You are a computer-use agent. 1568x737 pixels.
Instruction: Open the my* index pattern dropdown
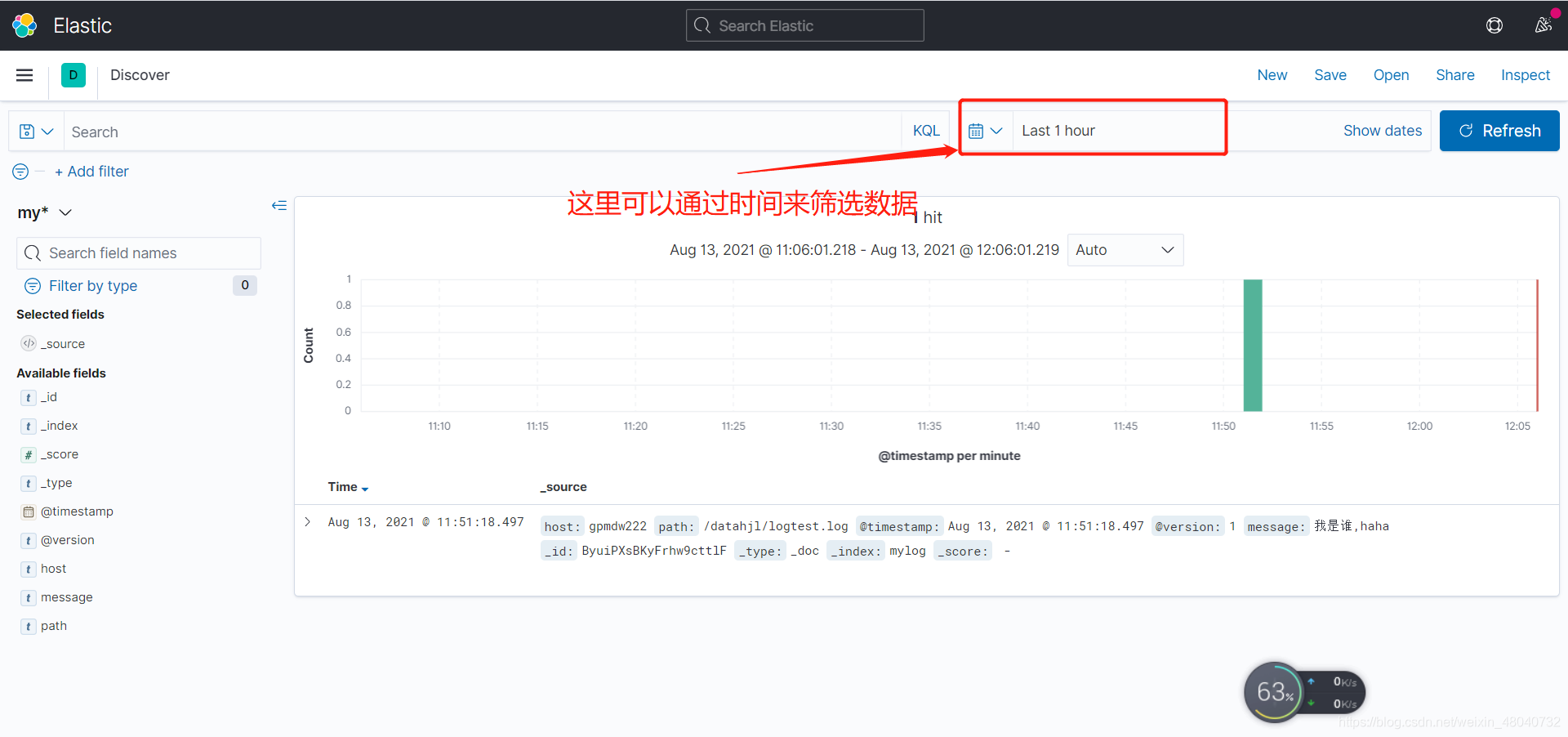45,212
